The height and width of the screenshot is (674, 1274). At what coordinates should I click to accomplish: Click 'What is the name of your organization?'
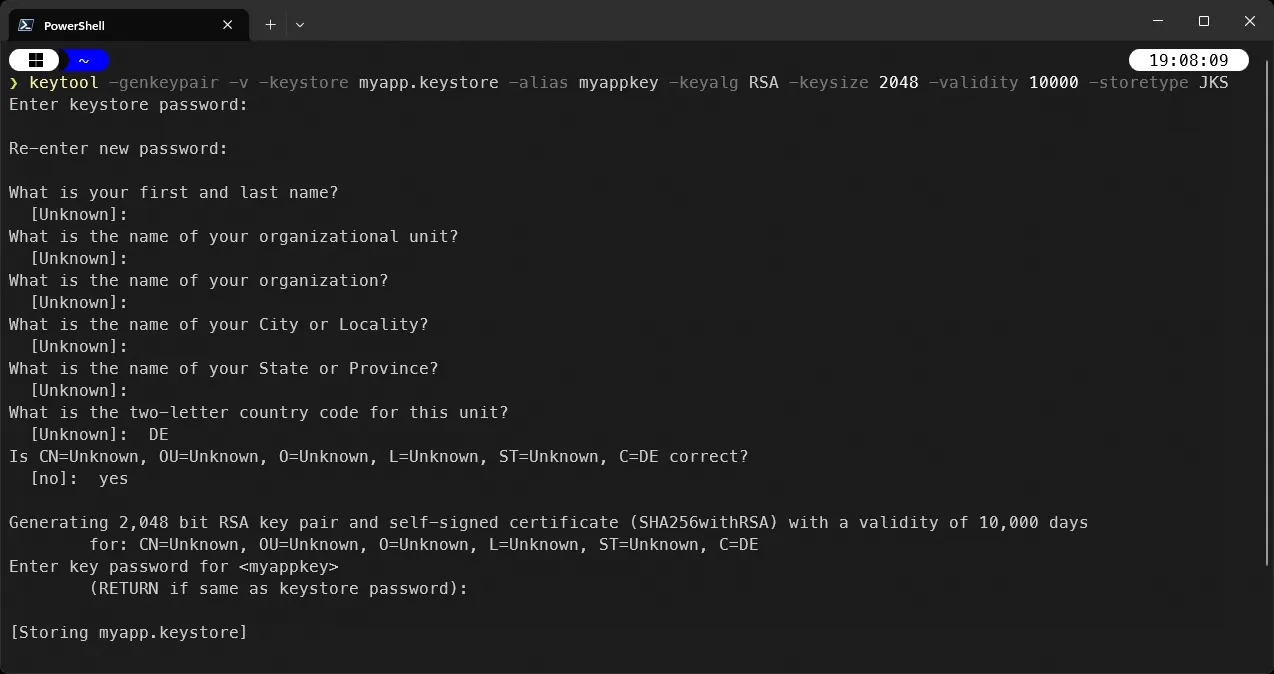[x=198, y=280]
